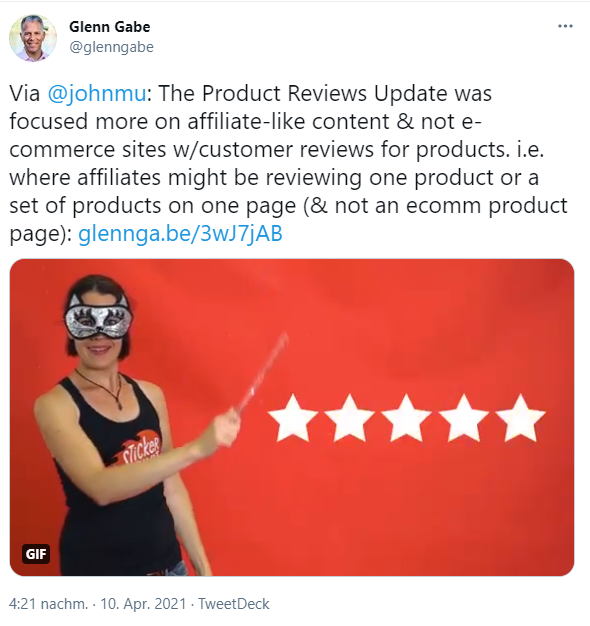Click the Product Reviews Update tweet text
The width and height of the screenshot is (590, 626).
coord(288,163)
